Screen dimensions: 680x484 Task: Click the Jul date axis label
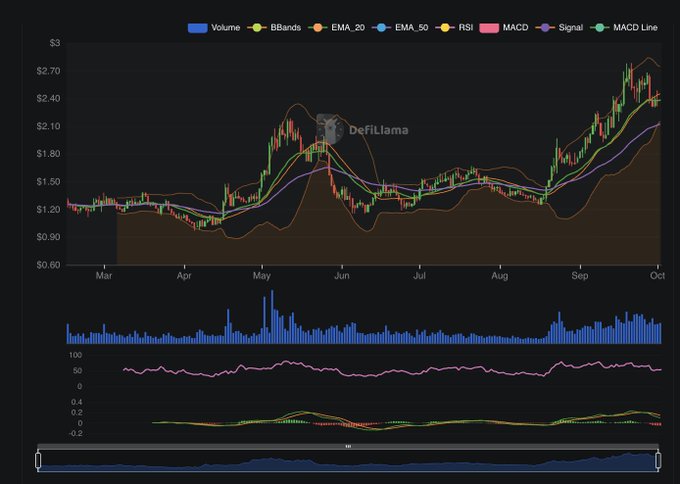pyautogui.click(x=419, y=276)
